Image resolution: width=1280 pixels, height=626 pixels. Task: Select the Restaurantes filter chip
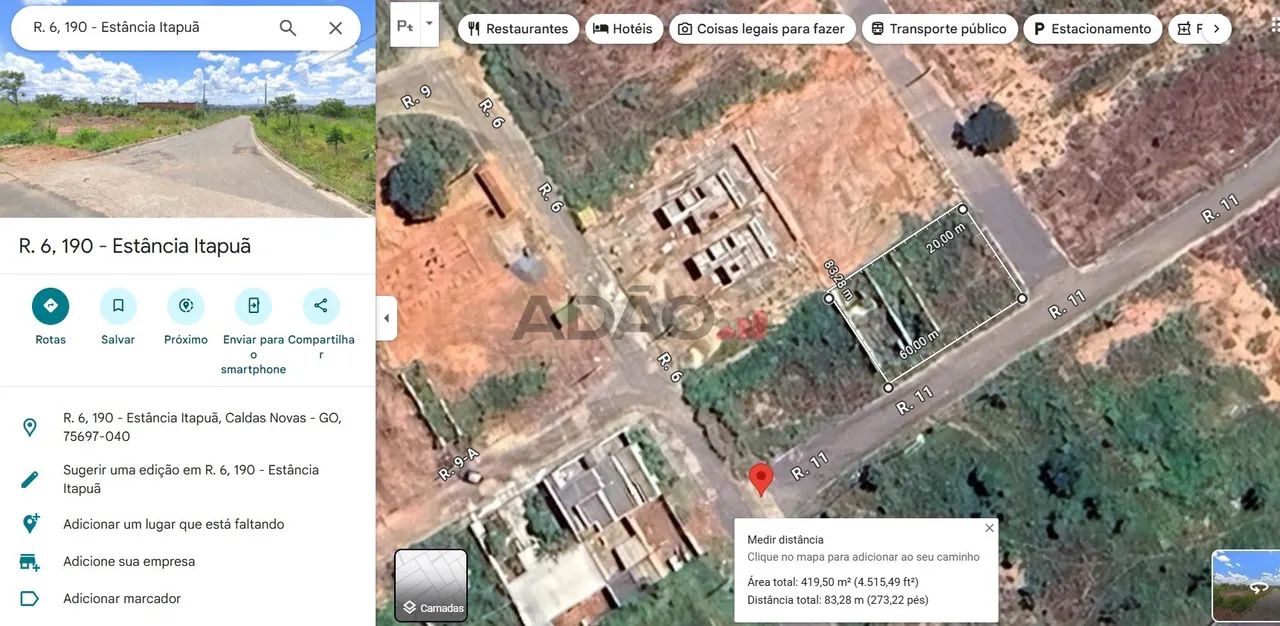point(518,29)
